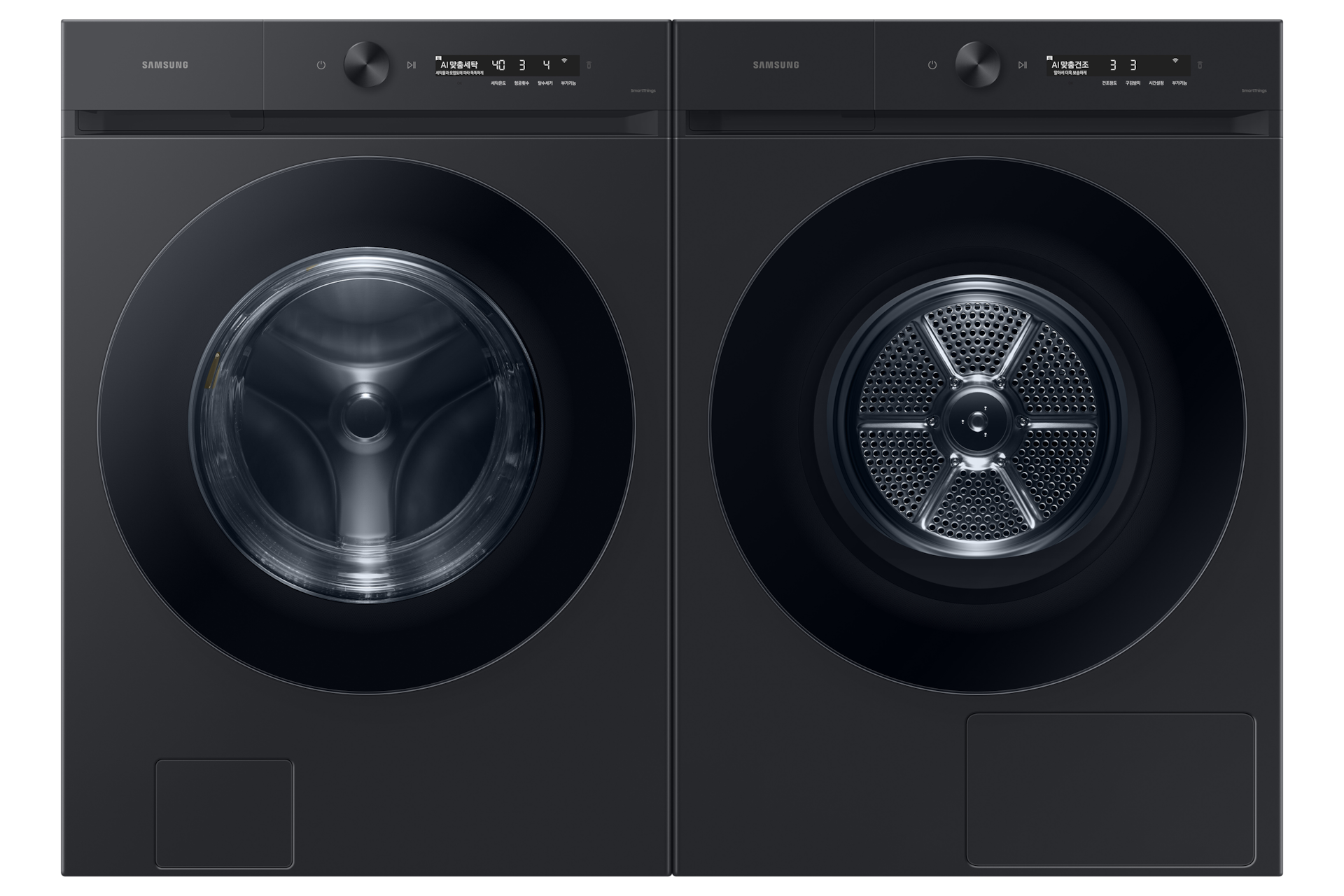
Task: Click the dryer's cycle selector dial
Action: (977, 64)
